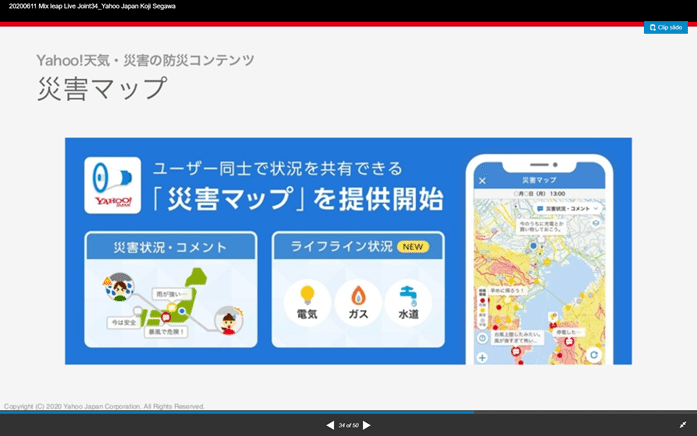This screenshot has height=436, width=697.
Task: Click the crying rain-soaked person avatar
Action: click(119, 287)
